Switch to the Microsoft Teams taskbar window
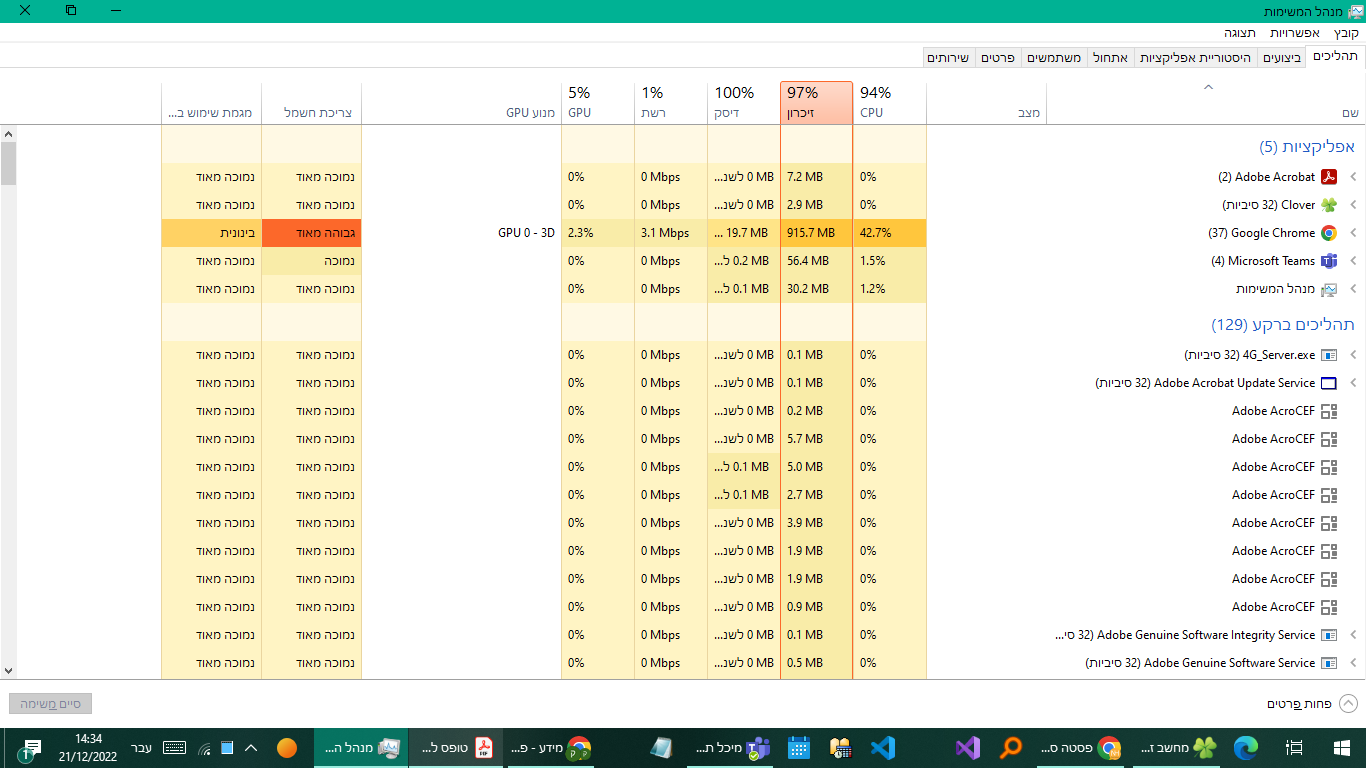Viewport: 1366px width, 768px height. click(x=731, y=748)
